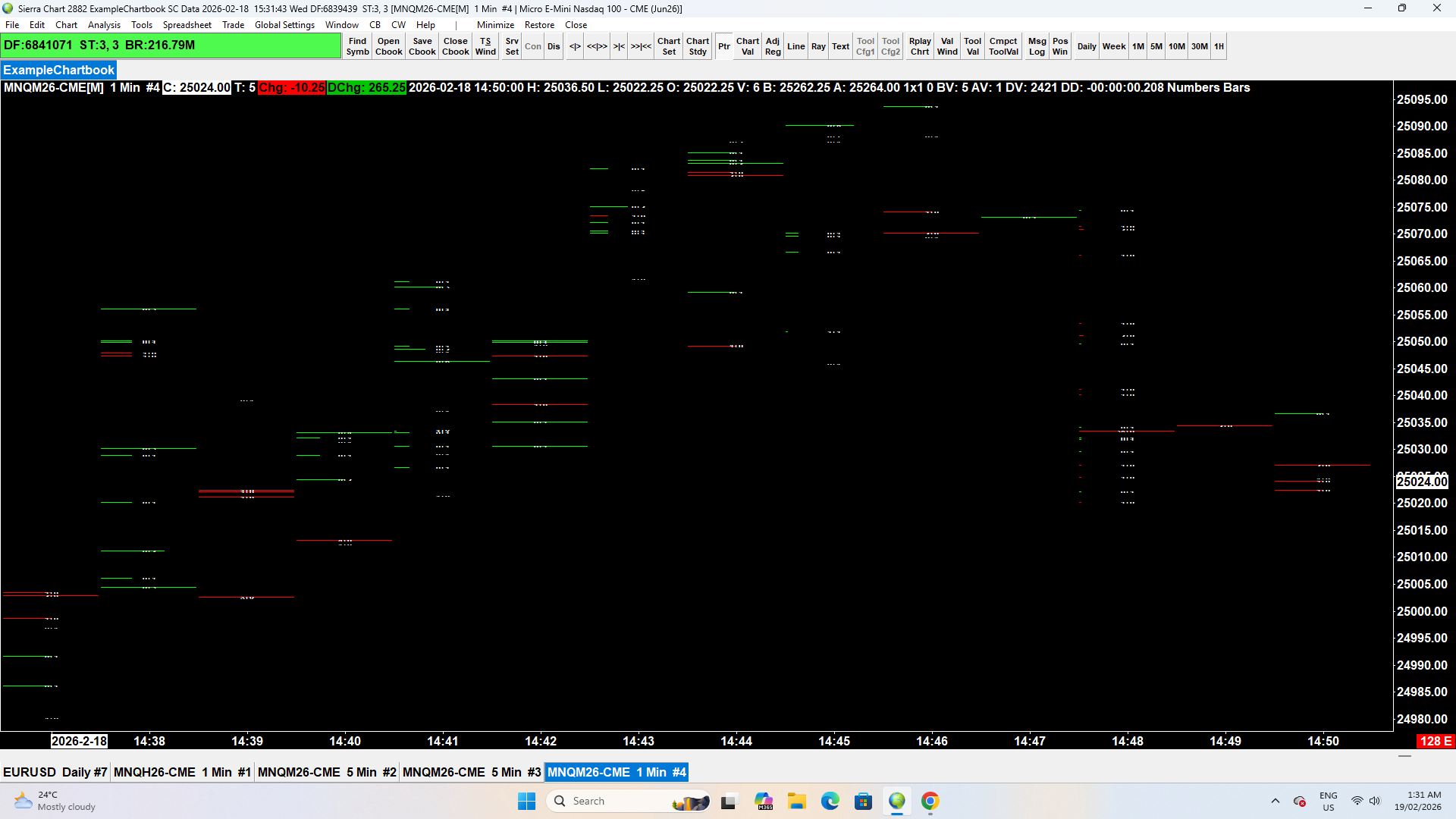Click the >>|<< bar spacing button
Screen dimensions: 1456x819
pyautogui.click(x=641, y=46)
